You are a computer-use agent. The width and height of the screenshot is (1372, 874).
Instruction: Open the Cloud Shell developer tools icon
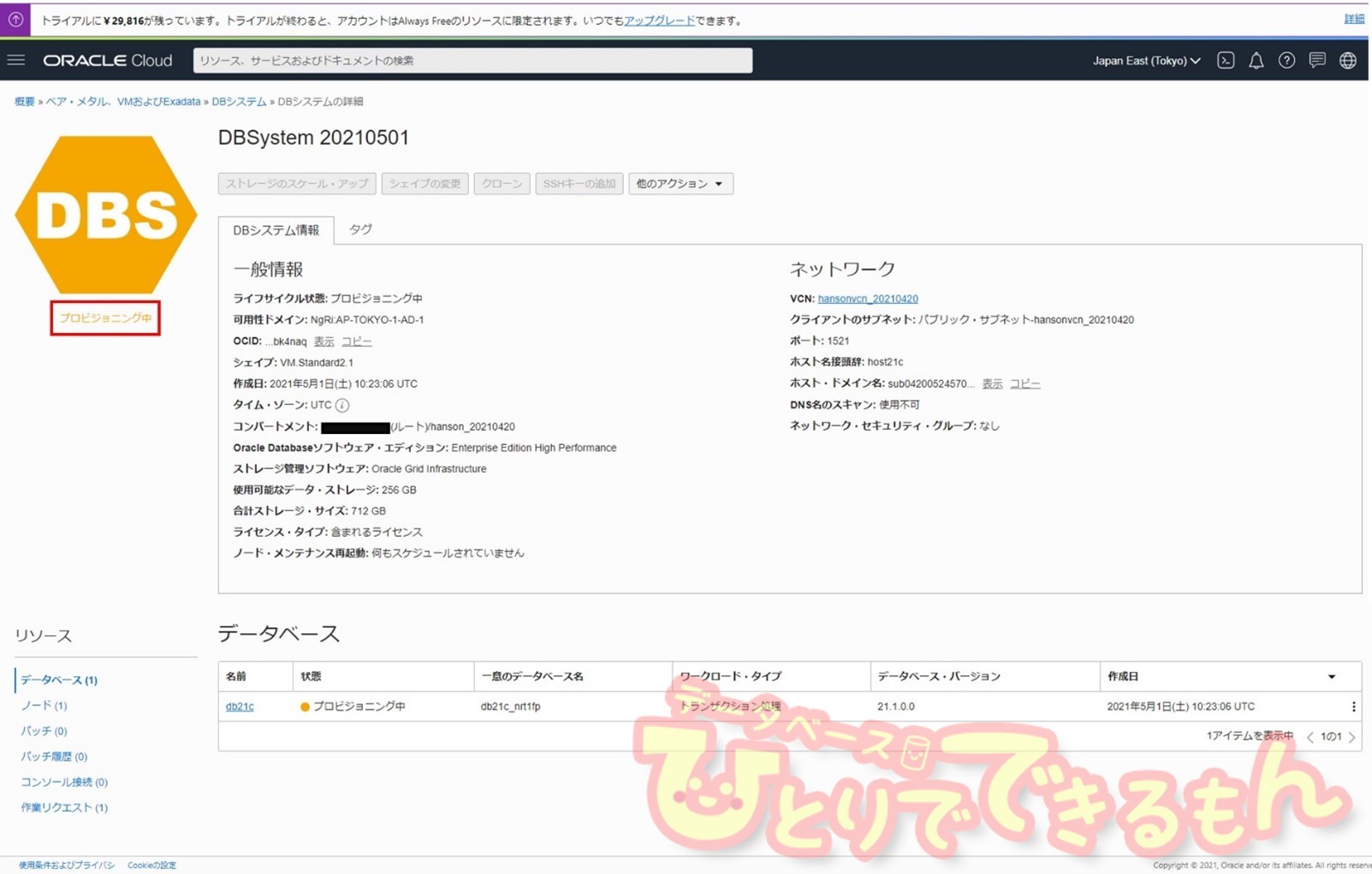tap(1226, 61)
